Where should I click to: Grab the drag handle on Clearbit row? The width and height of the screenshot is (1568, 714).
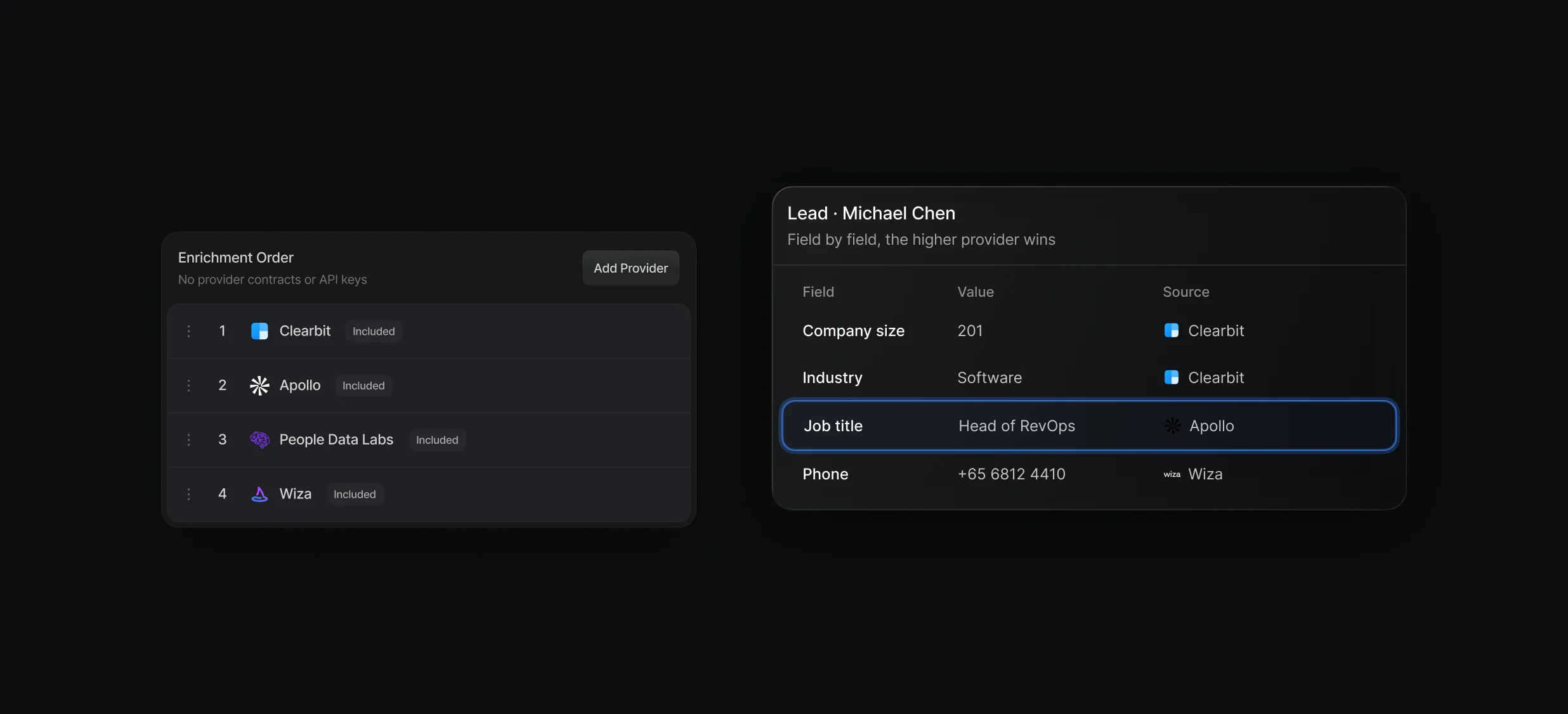pos(188,331)
